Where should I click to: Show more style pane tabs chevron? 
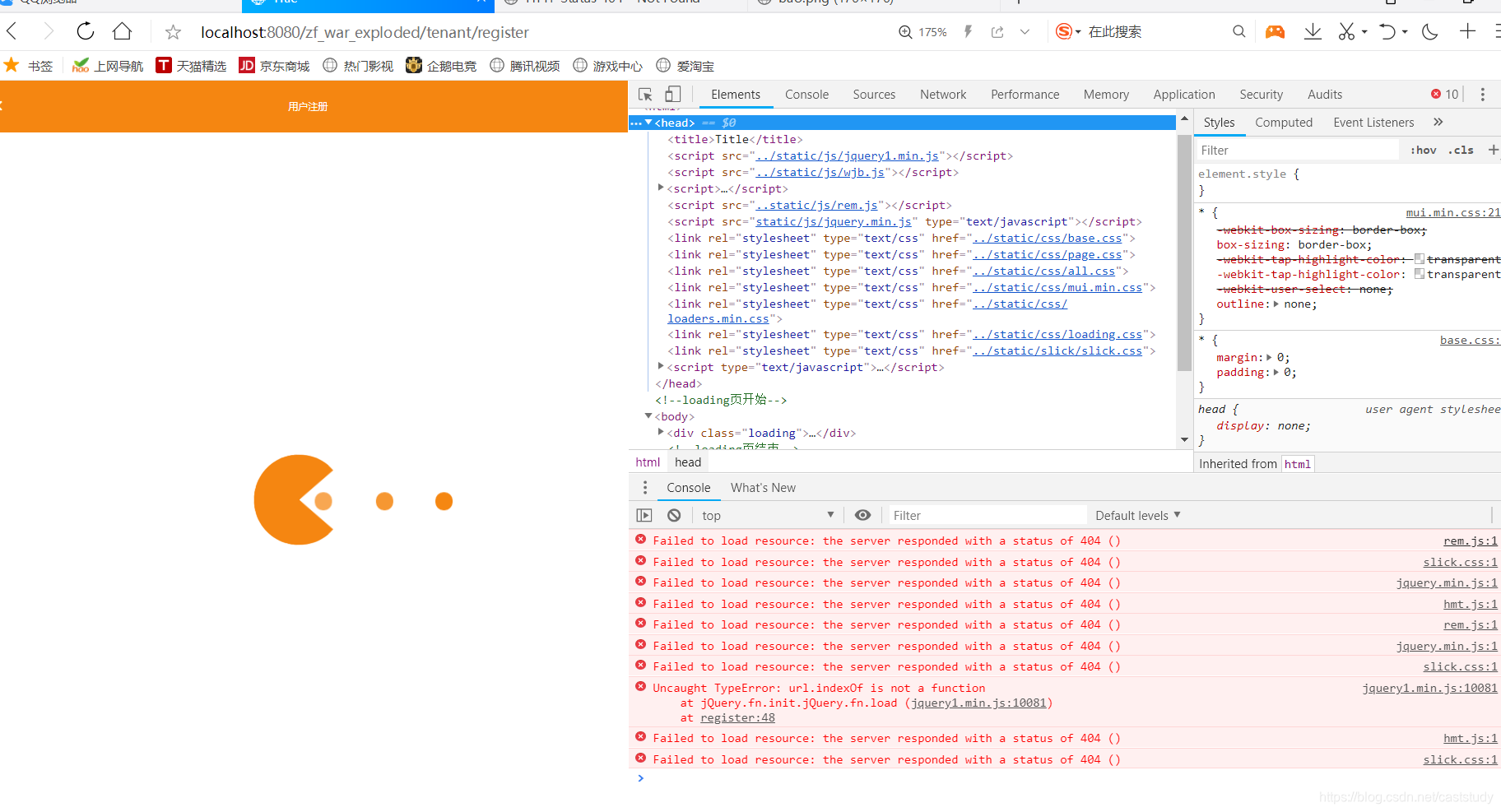click(x=1438, y=122)
